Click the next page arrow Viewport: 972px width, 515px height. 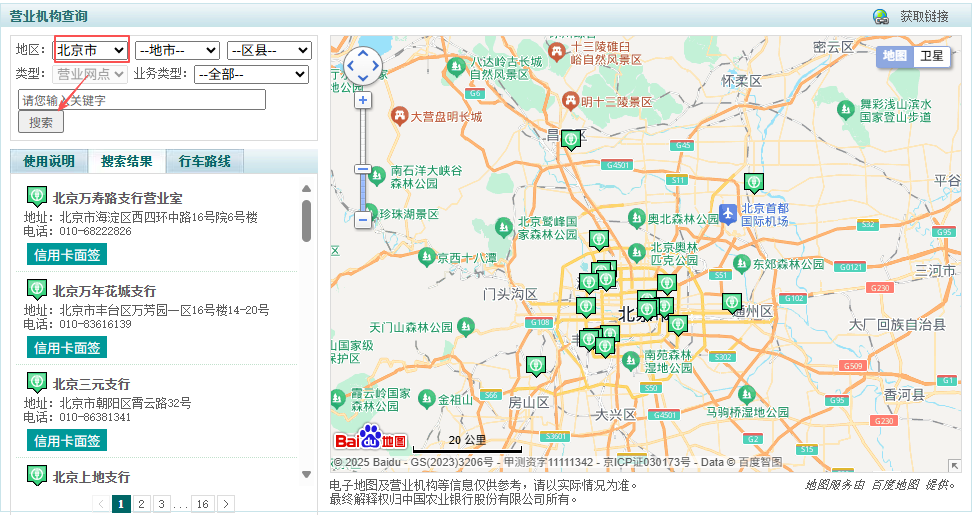(x=226, y=504)
